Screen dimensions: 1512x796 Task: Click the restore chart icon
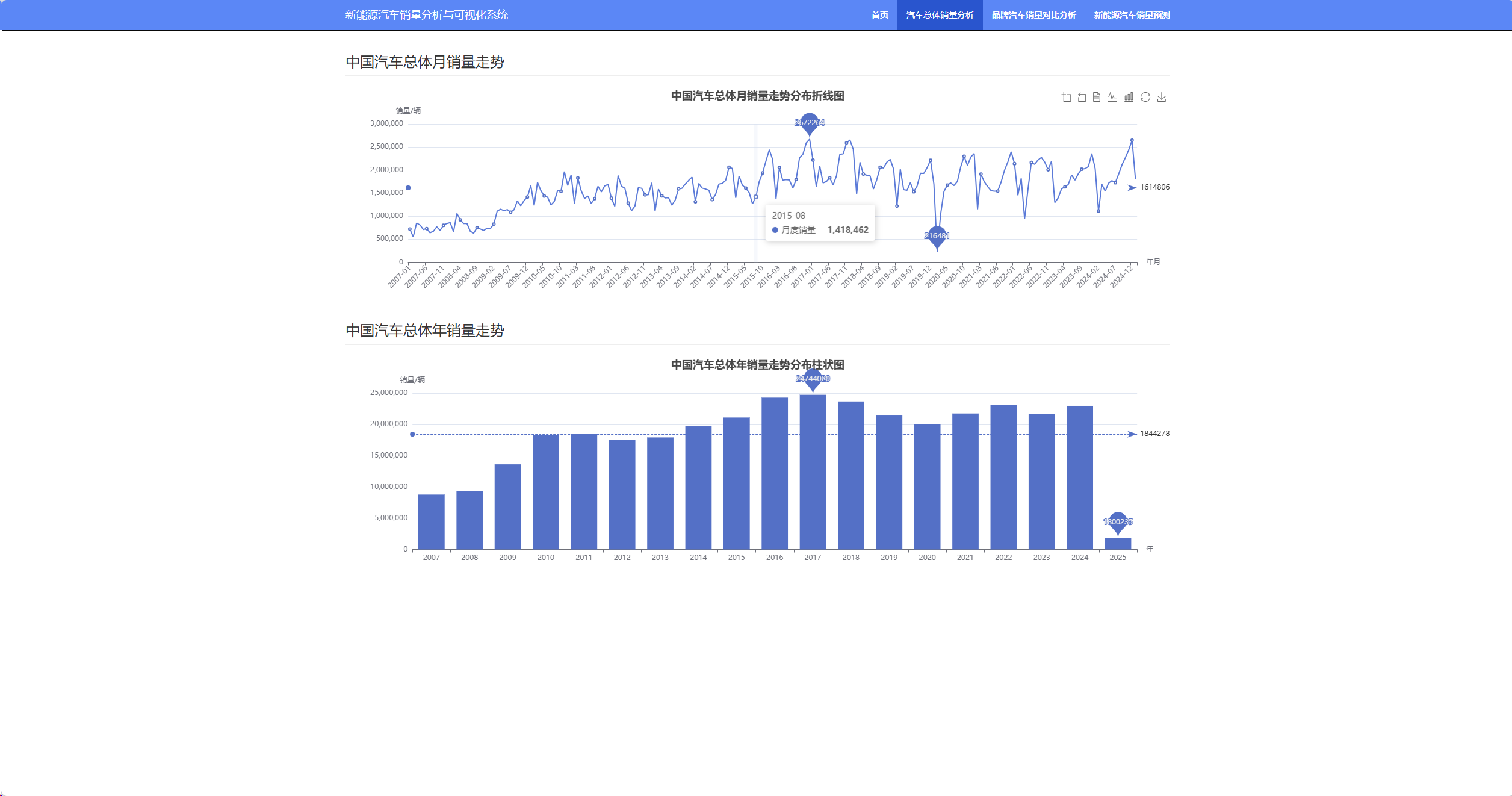[1145, 97]
